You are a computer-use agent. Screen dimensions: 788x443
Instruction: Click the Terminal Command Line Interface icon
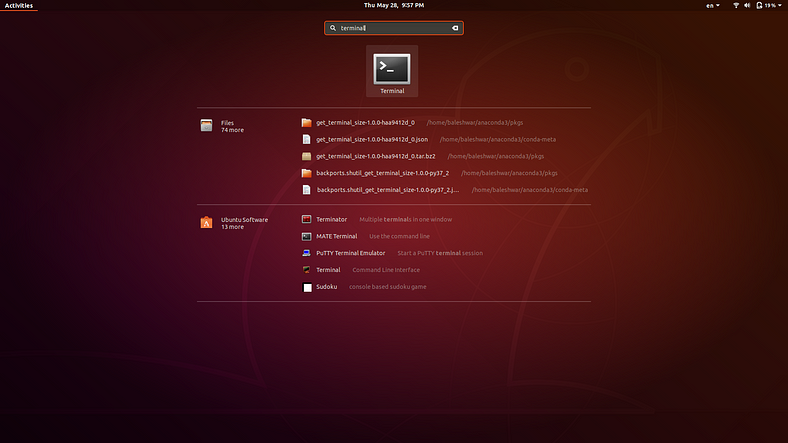pyautogui.click(x=306, y=270)
